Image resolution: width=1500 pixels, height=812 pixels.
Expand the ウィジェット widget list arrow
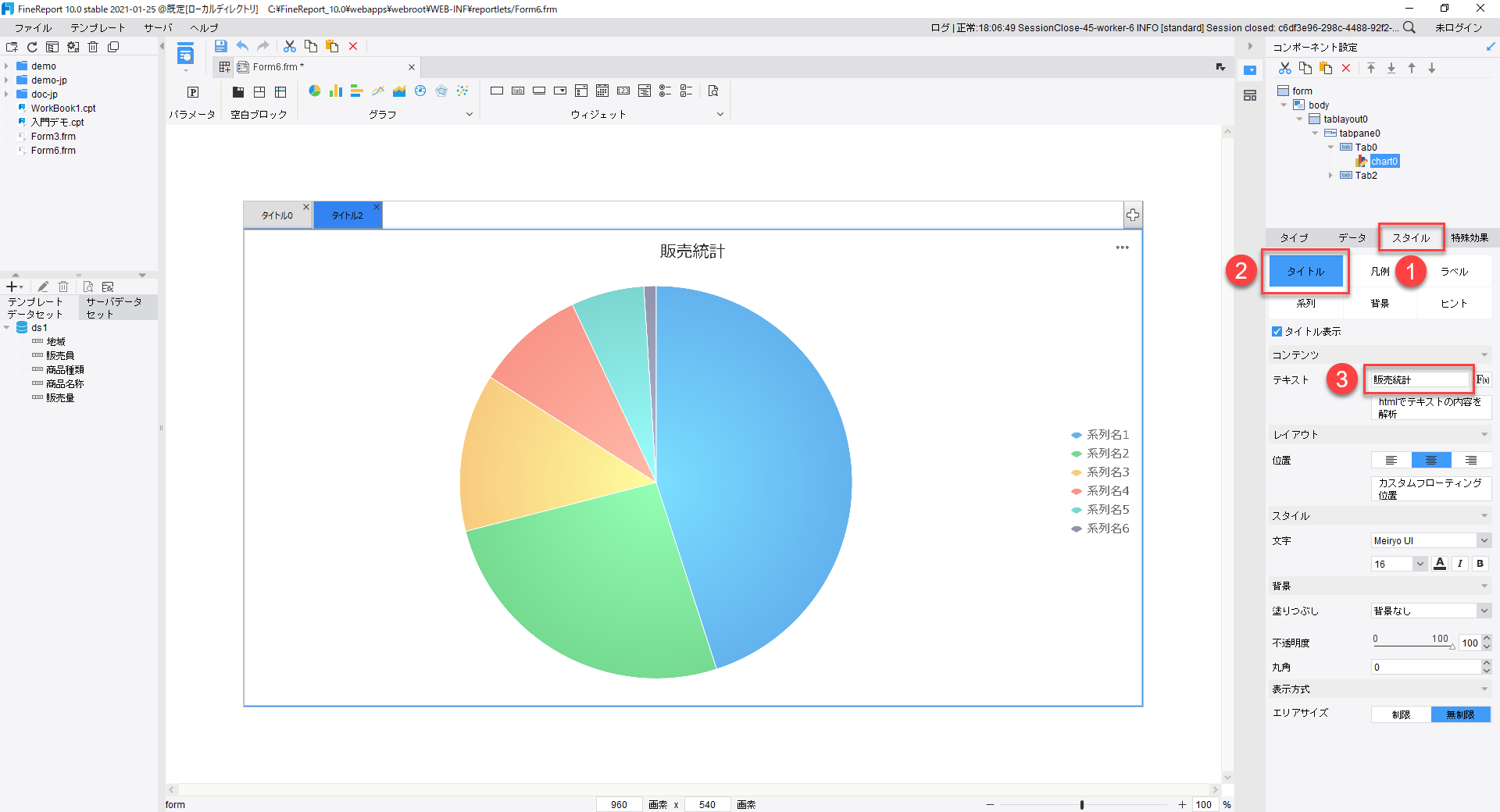tap(720, 114)
